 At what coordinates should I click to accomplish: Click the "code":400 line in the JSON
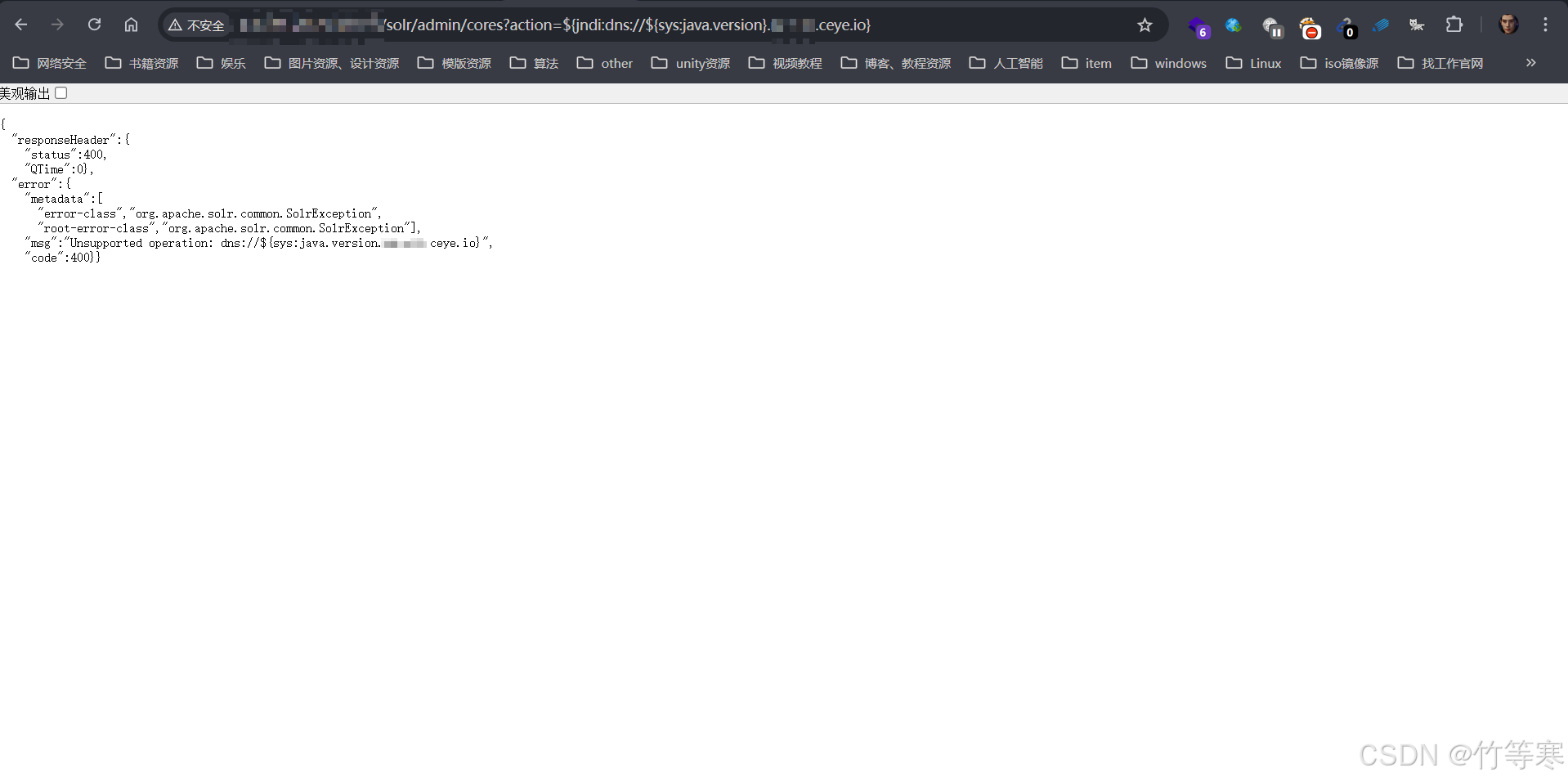63,258
